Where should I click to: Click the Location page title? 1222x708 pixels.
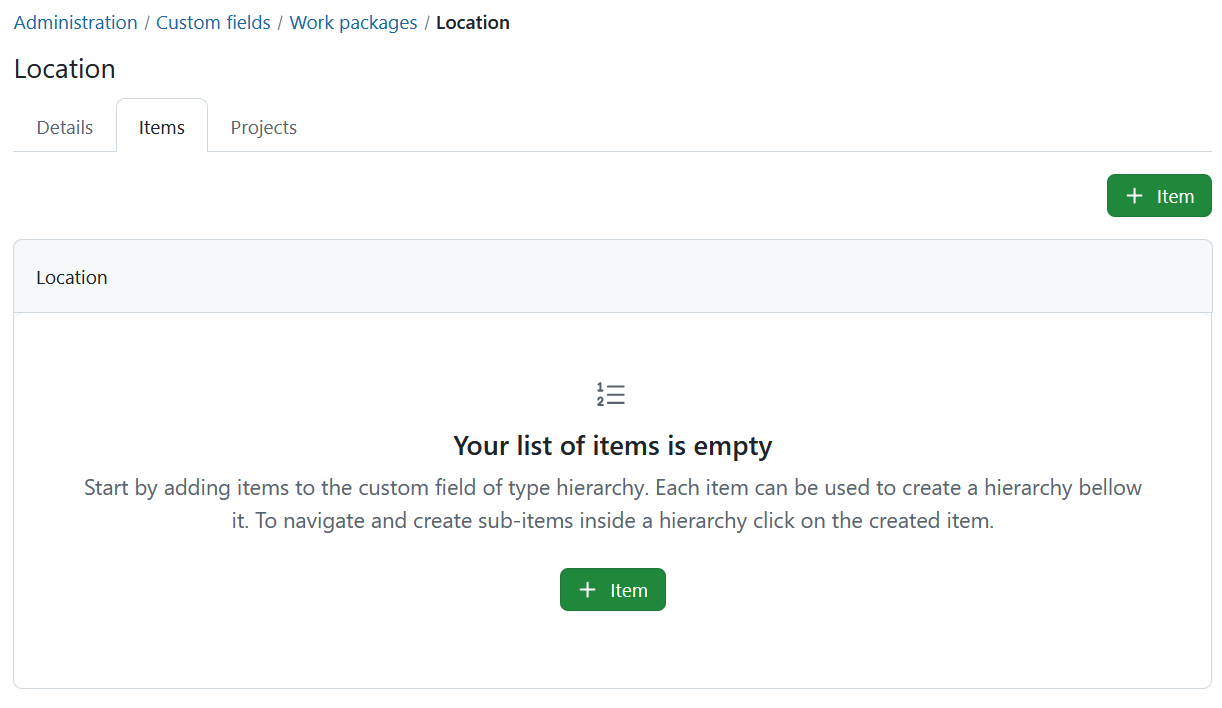(x=65, y=69)
